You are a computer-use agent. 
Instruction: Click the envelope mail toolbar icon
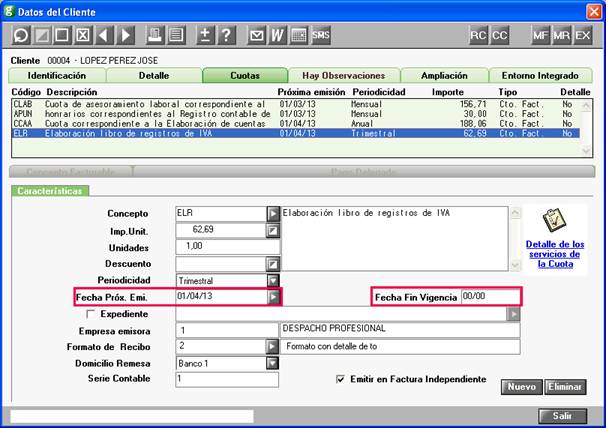257,36
